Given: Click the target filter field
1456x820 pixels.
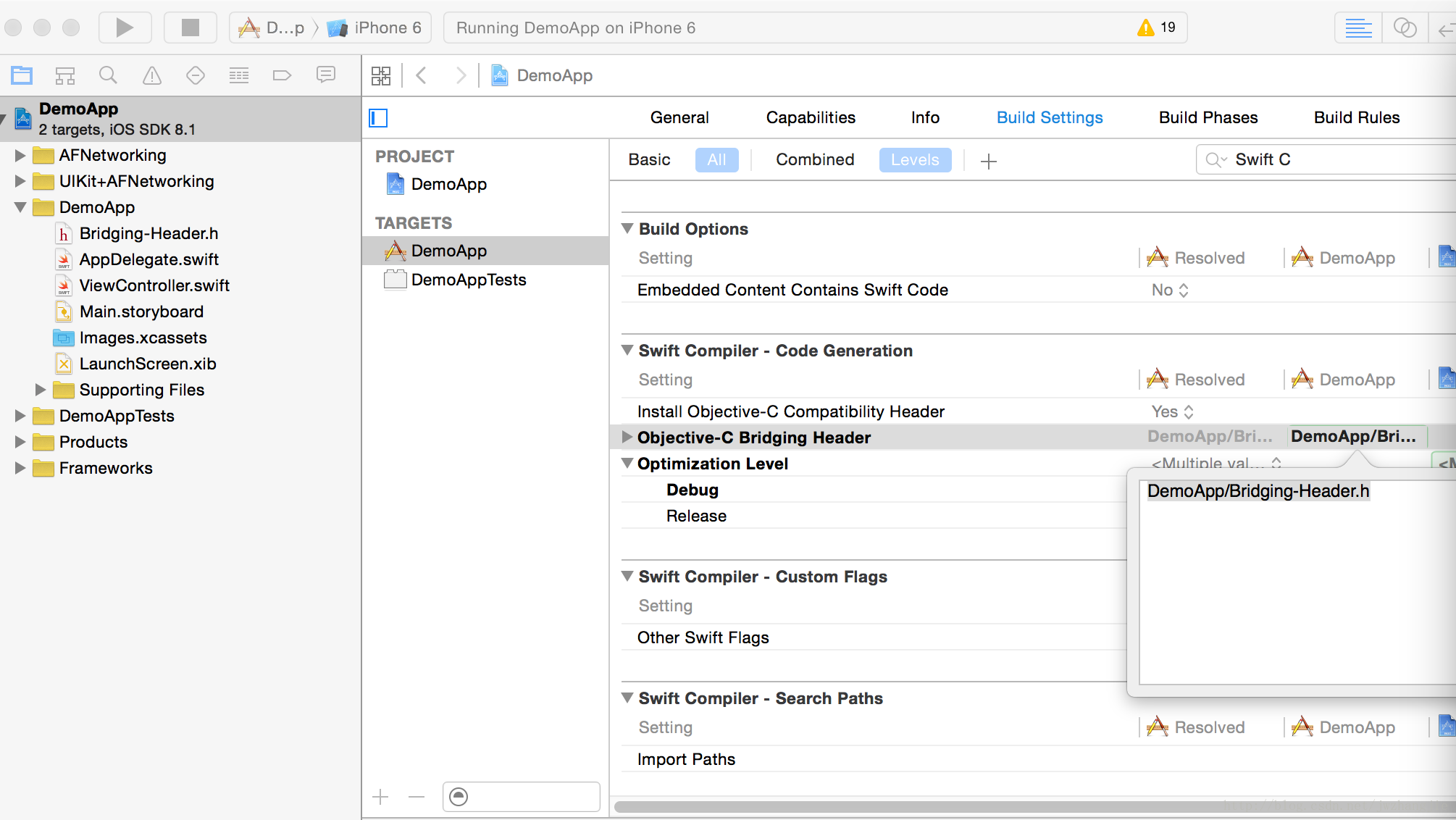Looking at the screenshot, I should tap(521, 797).
